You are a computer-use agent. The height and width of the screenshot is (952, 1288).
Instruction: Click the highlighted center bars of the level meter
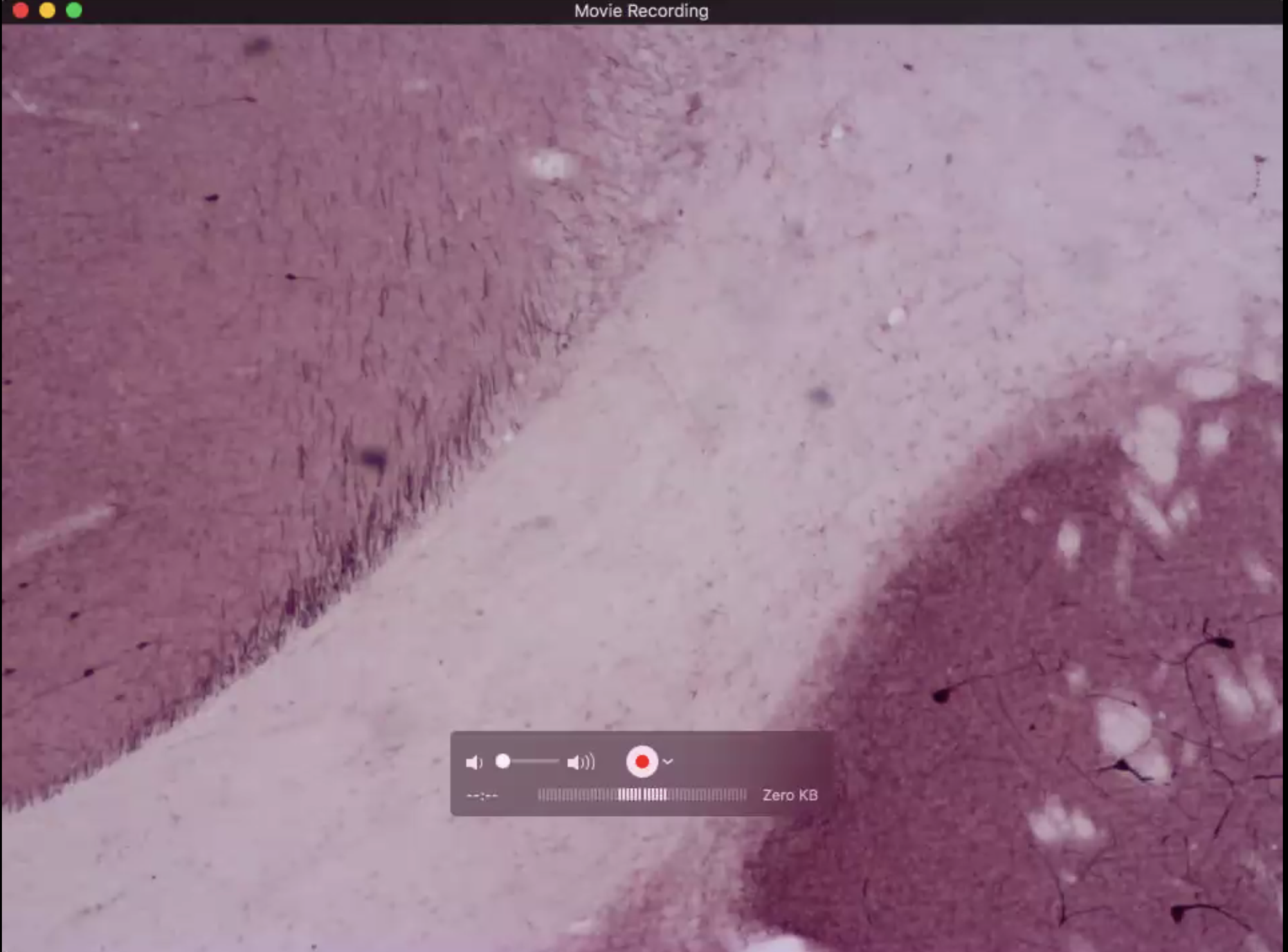coord(642,795)
